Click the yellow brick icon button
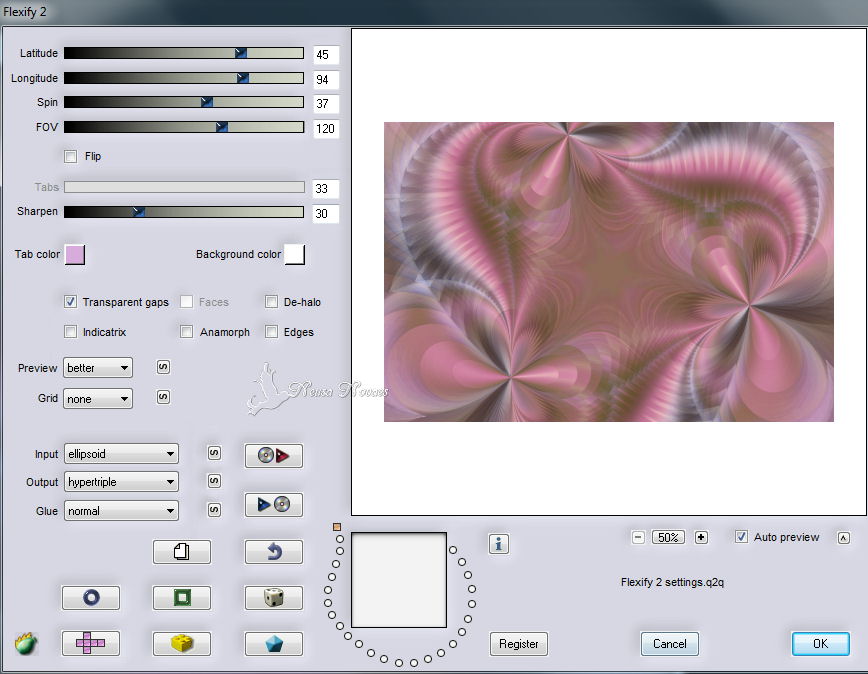The image size is (868, 674). 182,644
